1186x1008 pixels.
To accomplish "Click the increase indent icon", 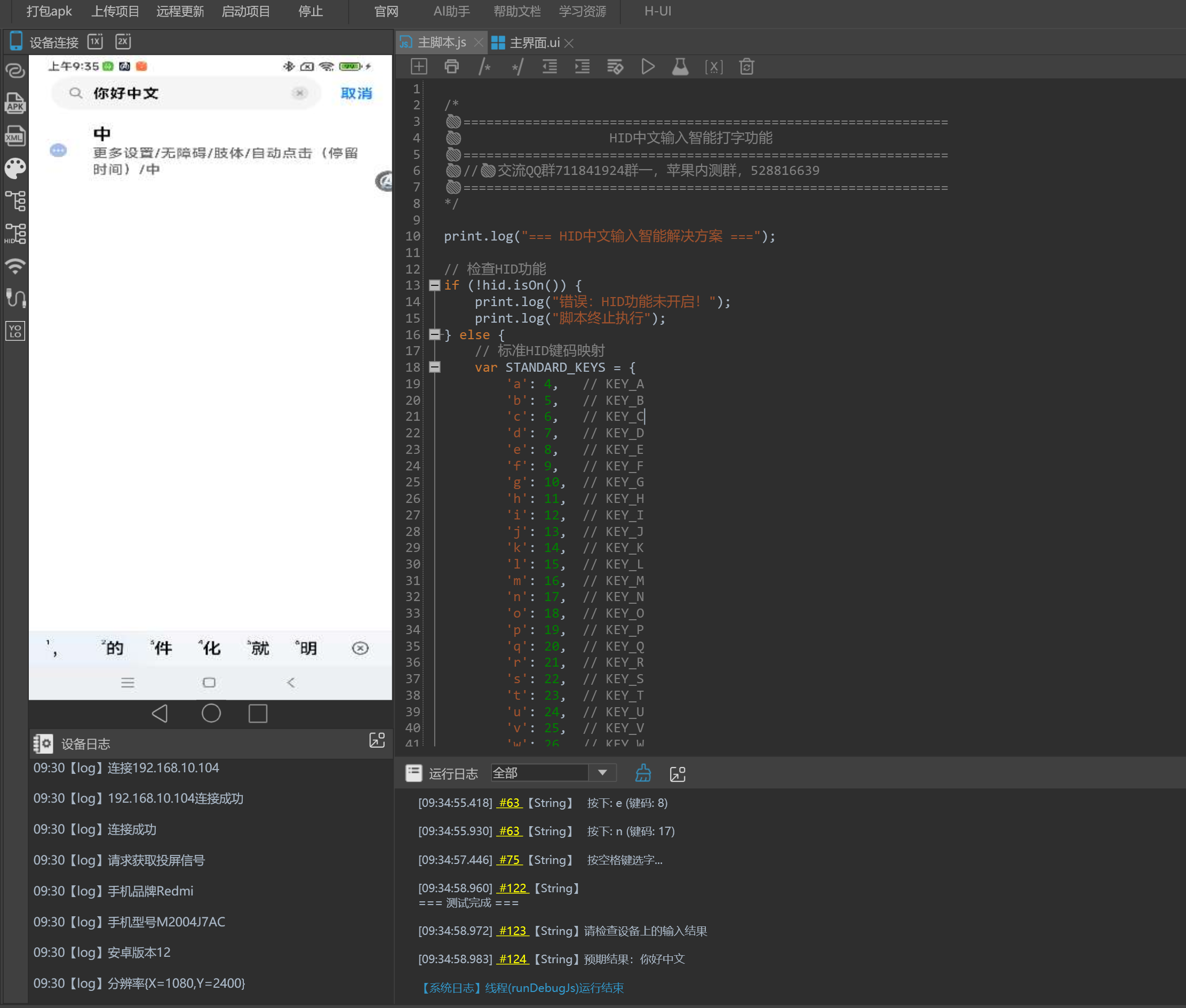I will [x=582, y=67].
